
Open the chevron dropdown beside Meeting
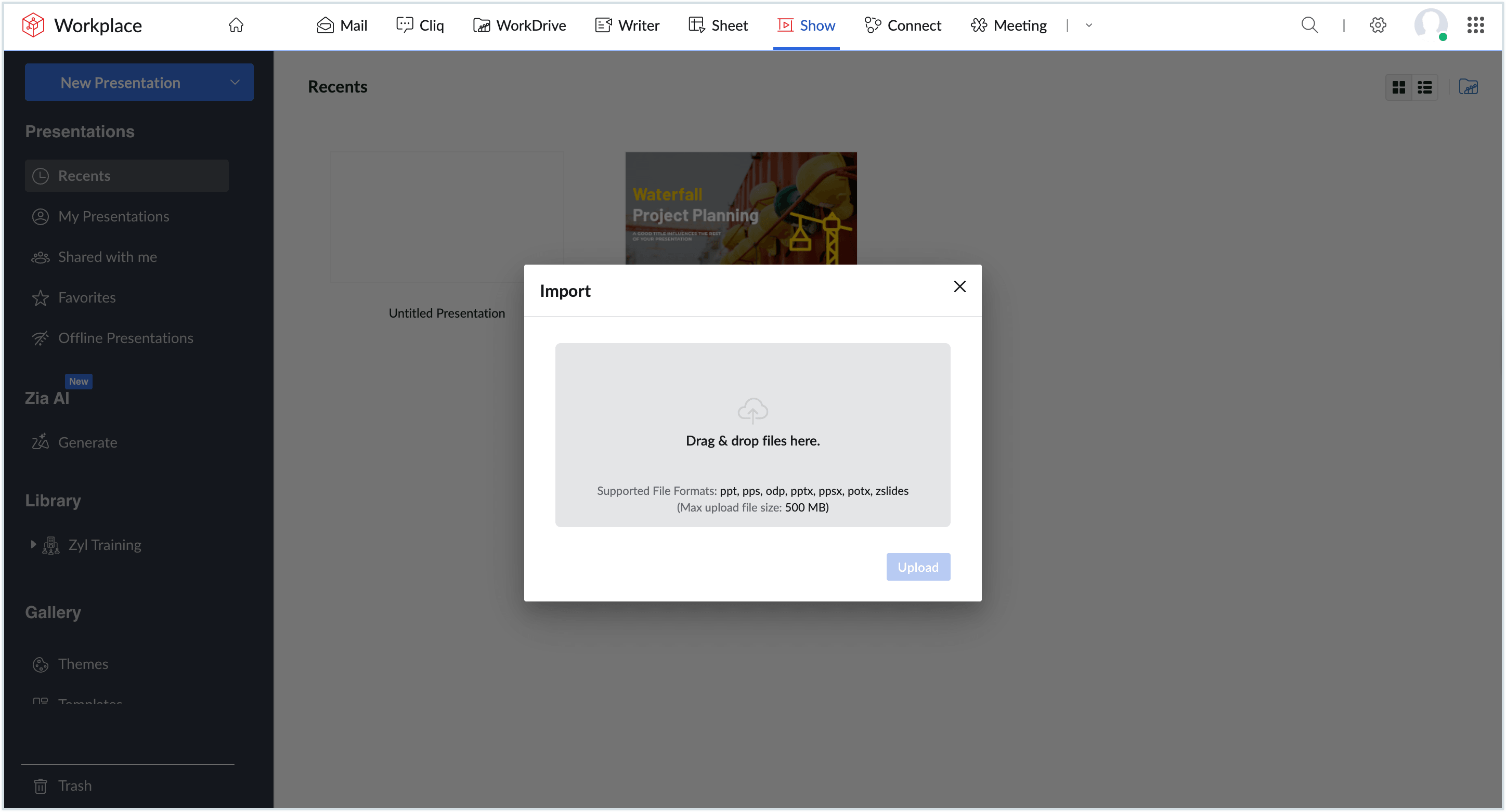1088,25
